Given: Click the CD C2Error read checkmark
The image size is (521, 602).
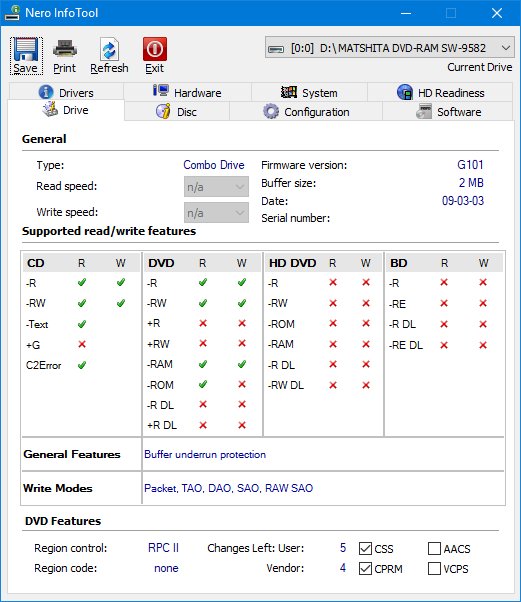Looking at the screenshot, I should [x=82, y=365].
